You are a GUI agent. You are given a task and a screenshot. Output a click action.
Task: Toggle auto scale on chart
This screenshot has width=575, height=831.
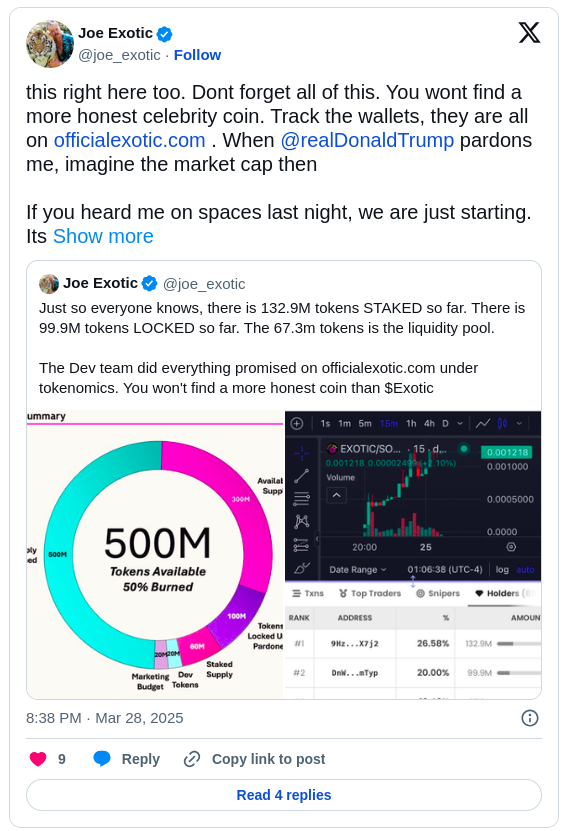point(525,570)
